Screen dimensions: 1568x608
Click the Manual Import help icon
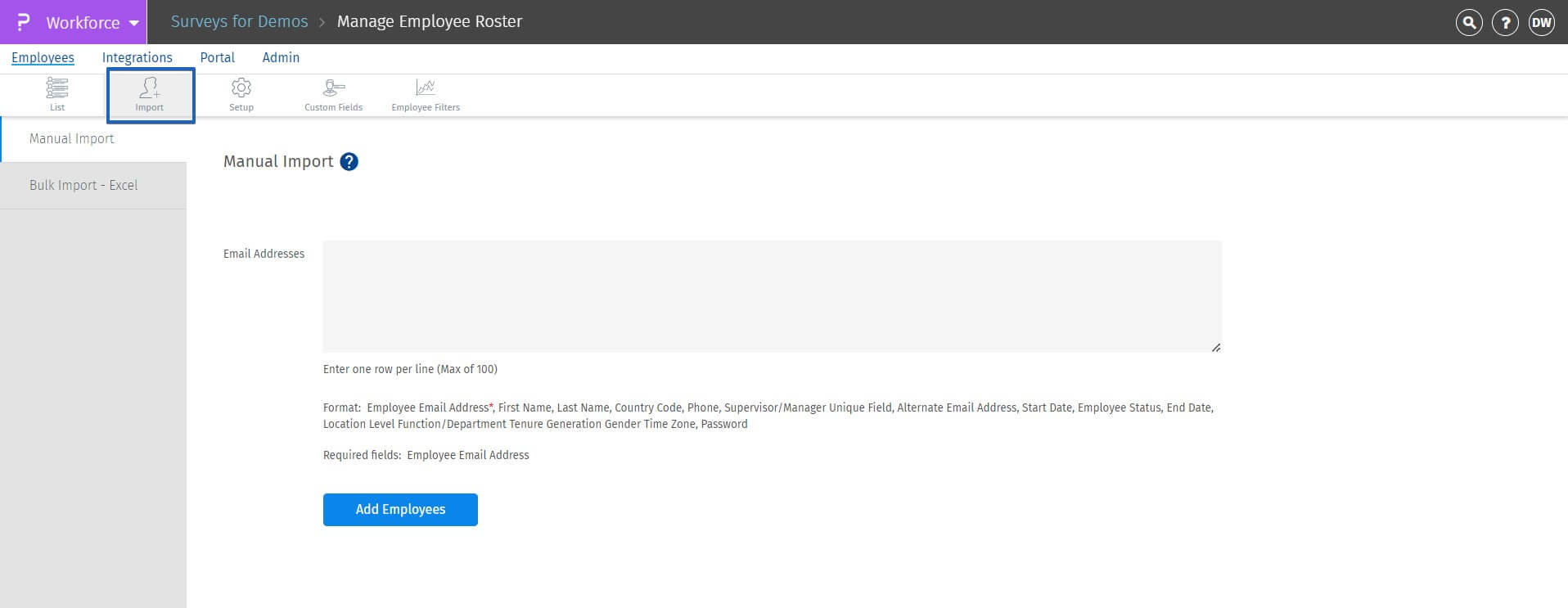[349, 162]
